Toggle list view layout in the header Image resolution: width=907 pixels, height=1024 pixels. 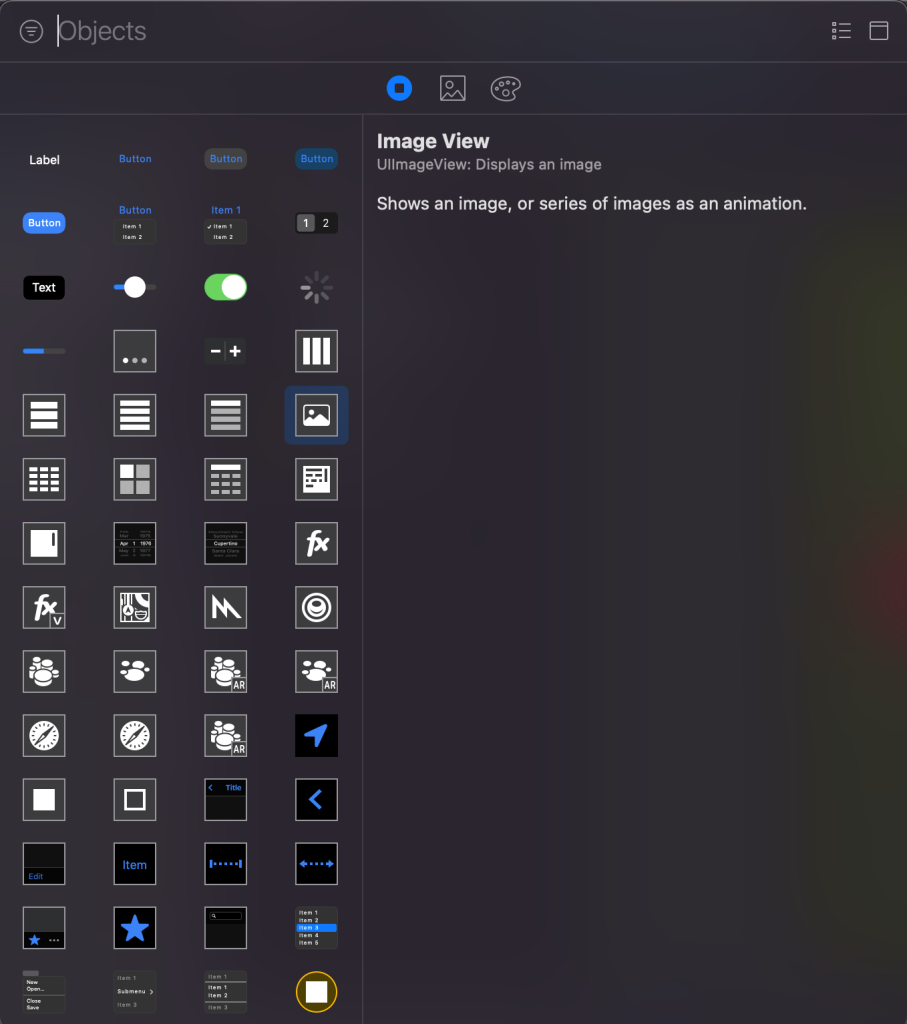841,31
